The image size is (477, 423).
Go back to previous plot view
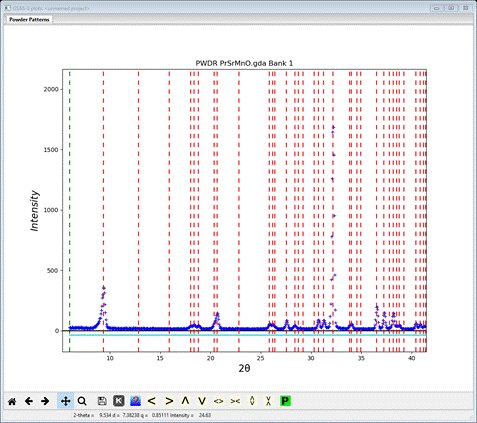[x=29, y=401]
